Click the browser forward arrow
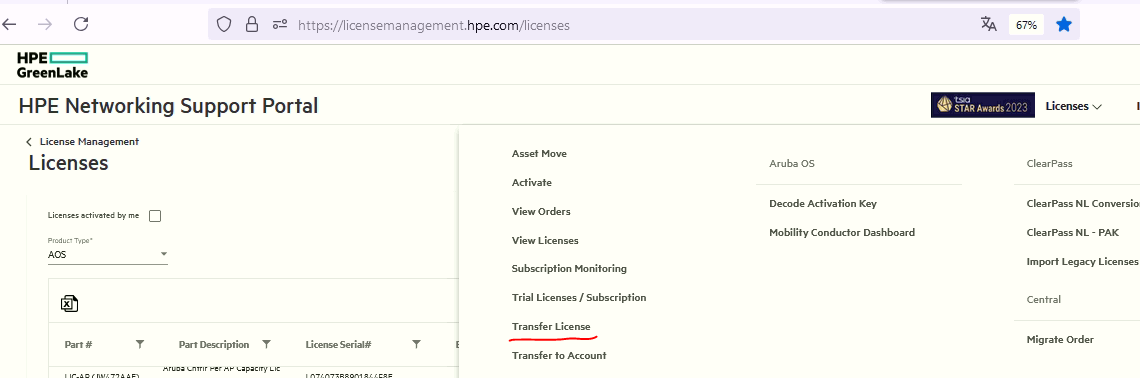1140x378 pixels. pos(45,24)
